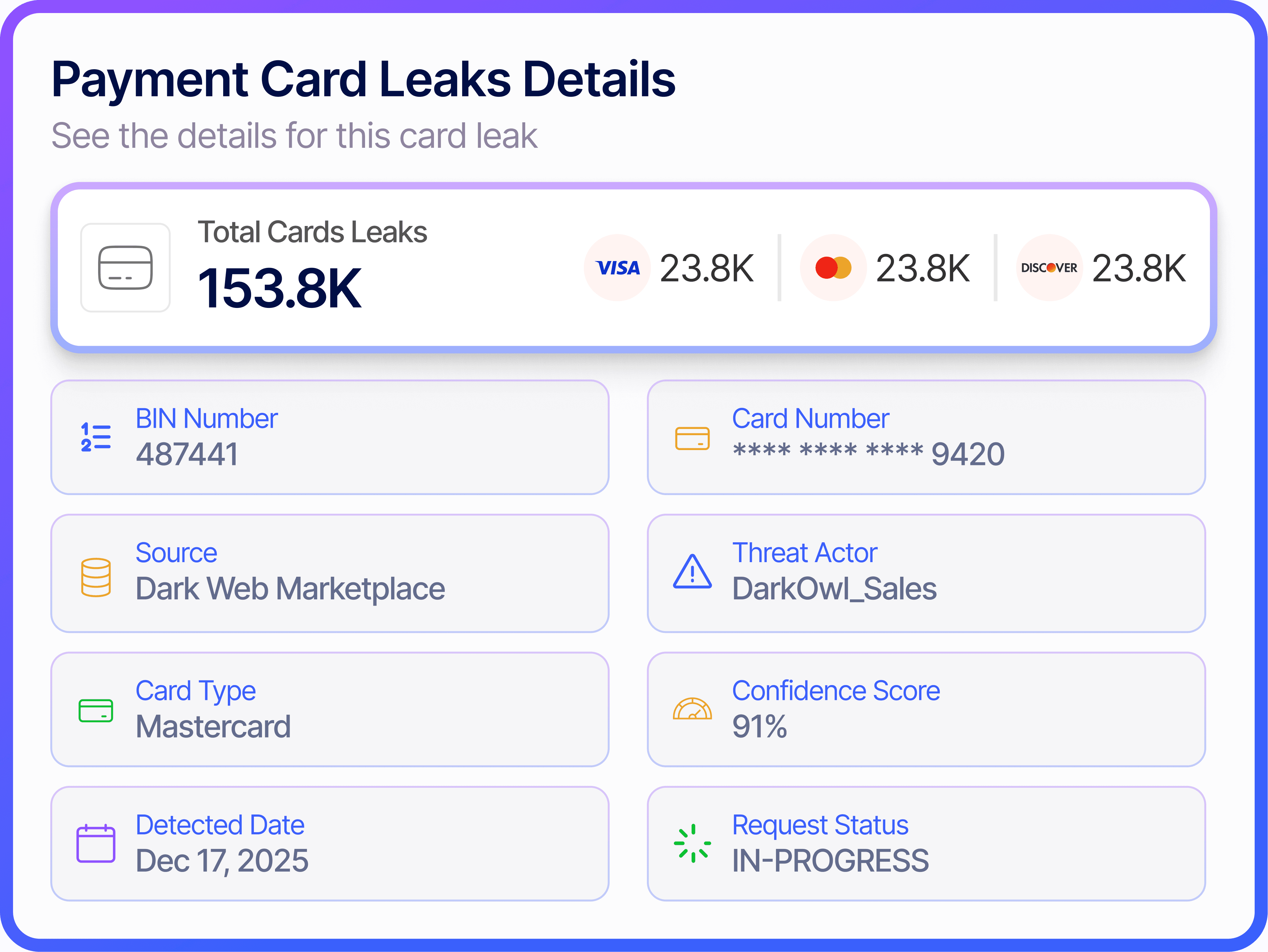Click the green spinner icon for Request Status

point(692,843)
